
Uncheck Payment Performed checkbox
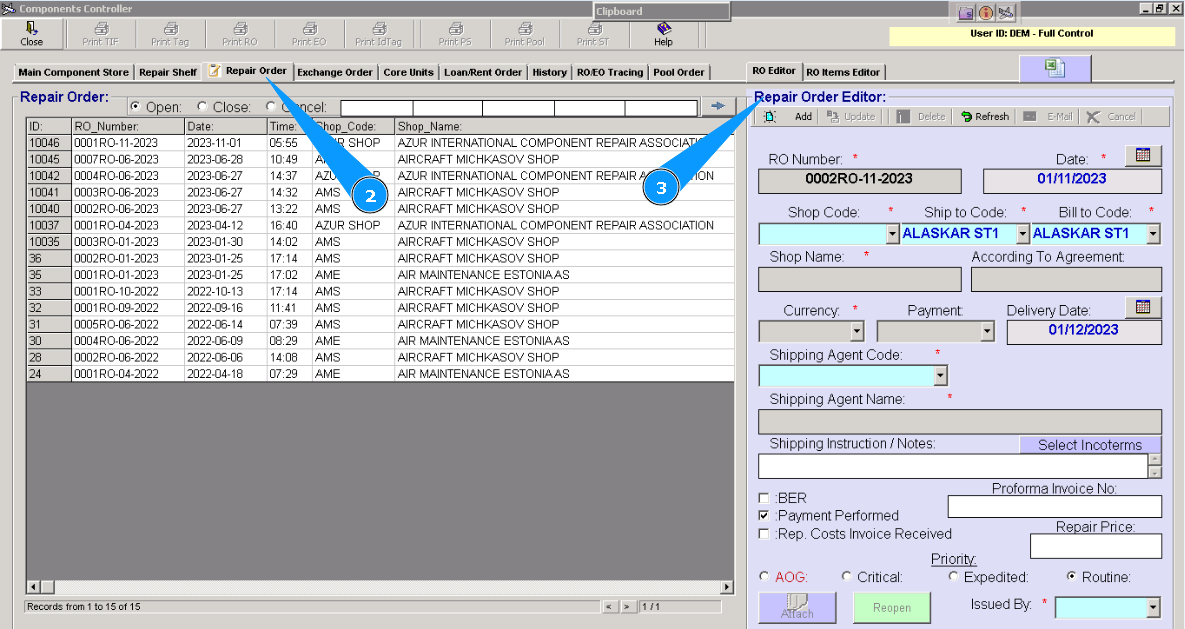coord(763,516)
